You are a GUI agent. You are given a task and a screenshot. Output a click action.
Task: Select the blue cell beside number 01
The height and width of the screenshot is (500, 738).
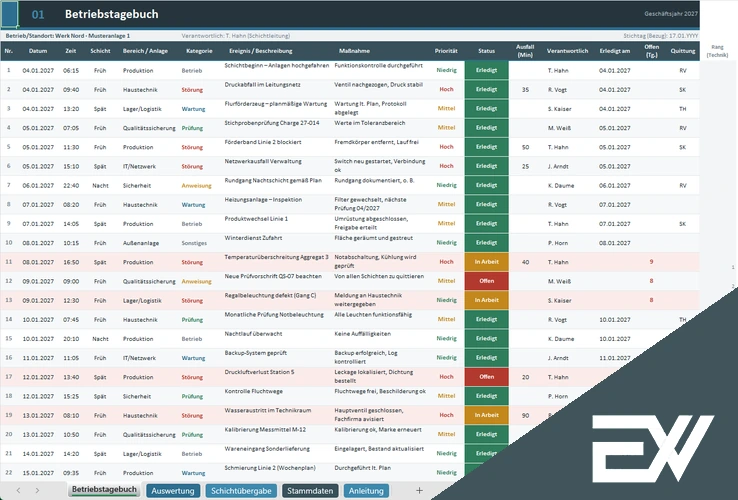coord(9,14)
